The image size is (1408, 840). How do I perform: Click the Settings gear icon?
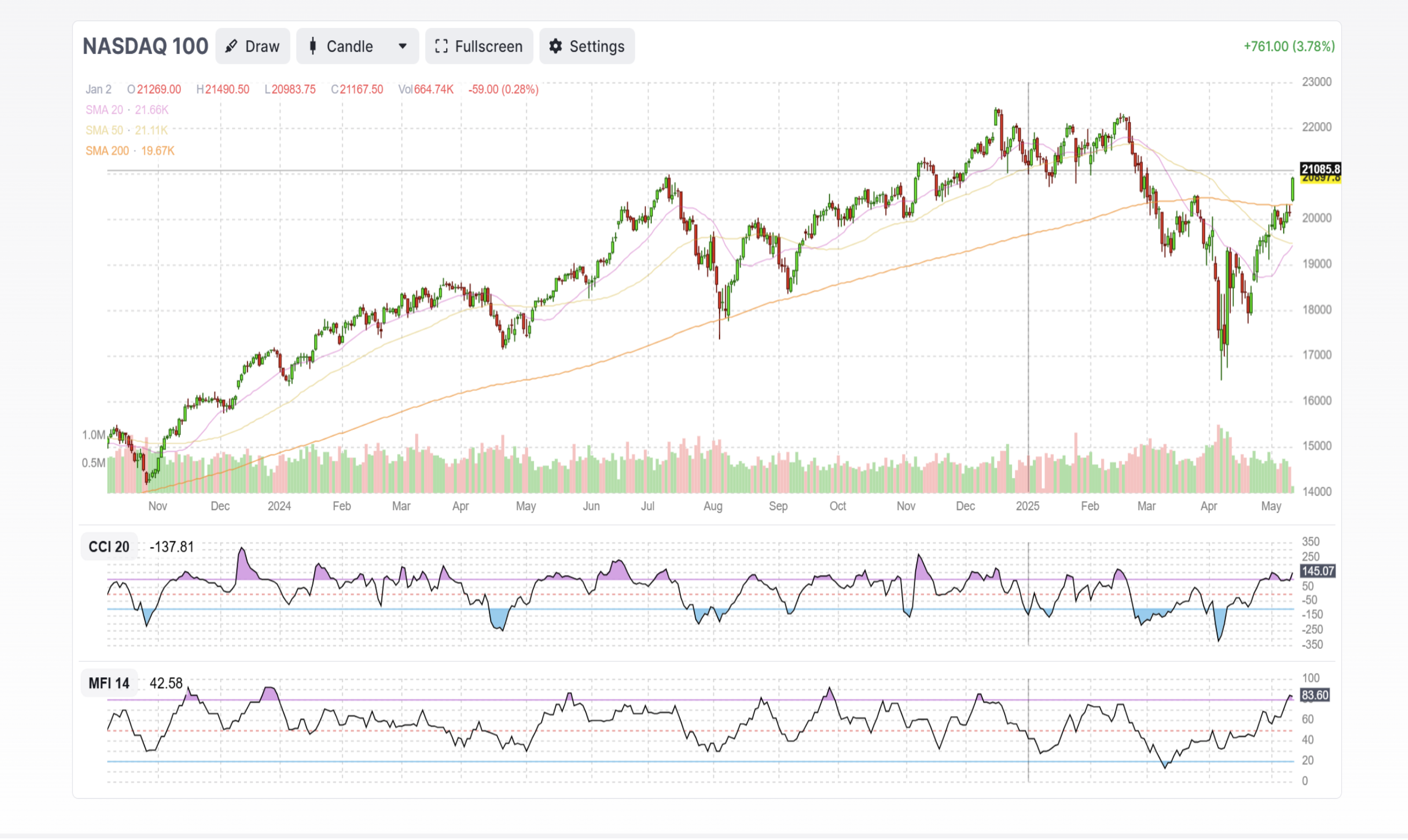(555, 46)
